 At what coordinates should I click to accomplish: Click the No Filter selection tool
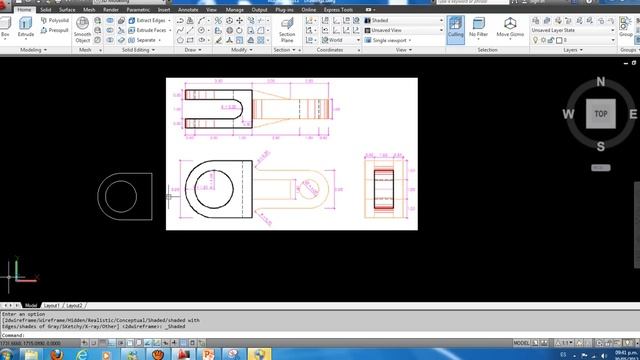point(478,27)
